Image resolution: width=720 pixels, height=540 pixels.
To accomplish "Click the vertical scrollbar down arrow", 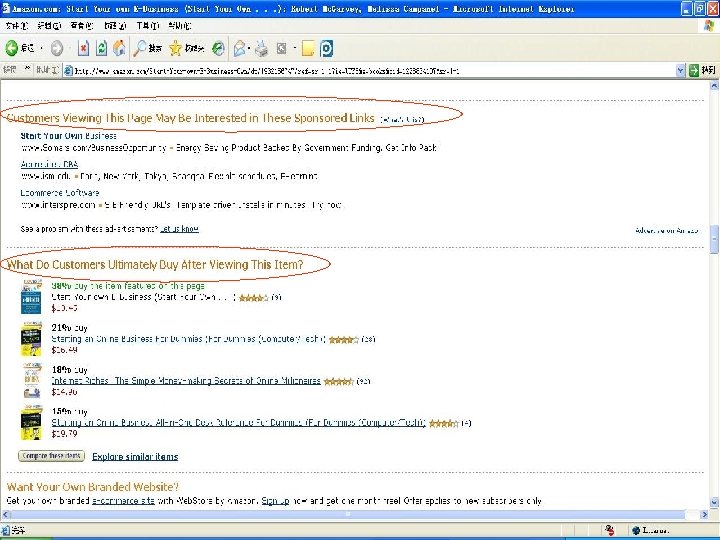I will [x=714, y=502].
